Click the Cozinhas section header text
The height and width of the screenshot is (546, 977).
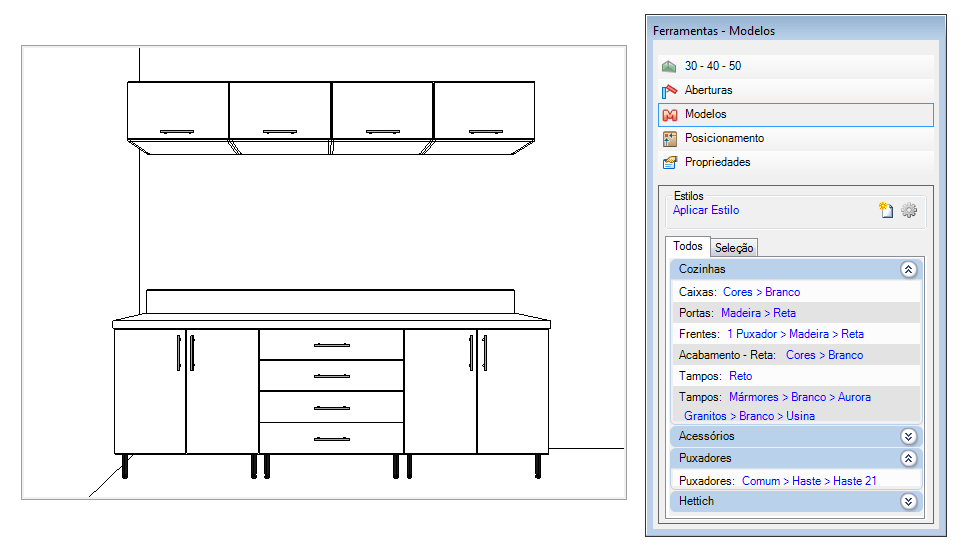[x=702, y=269]
